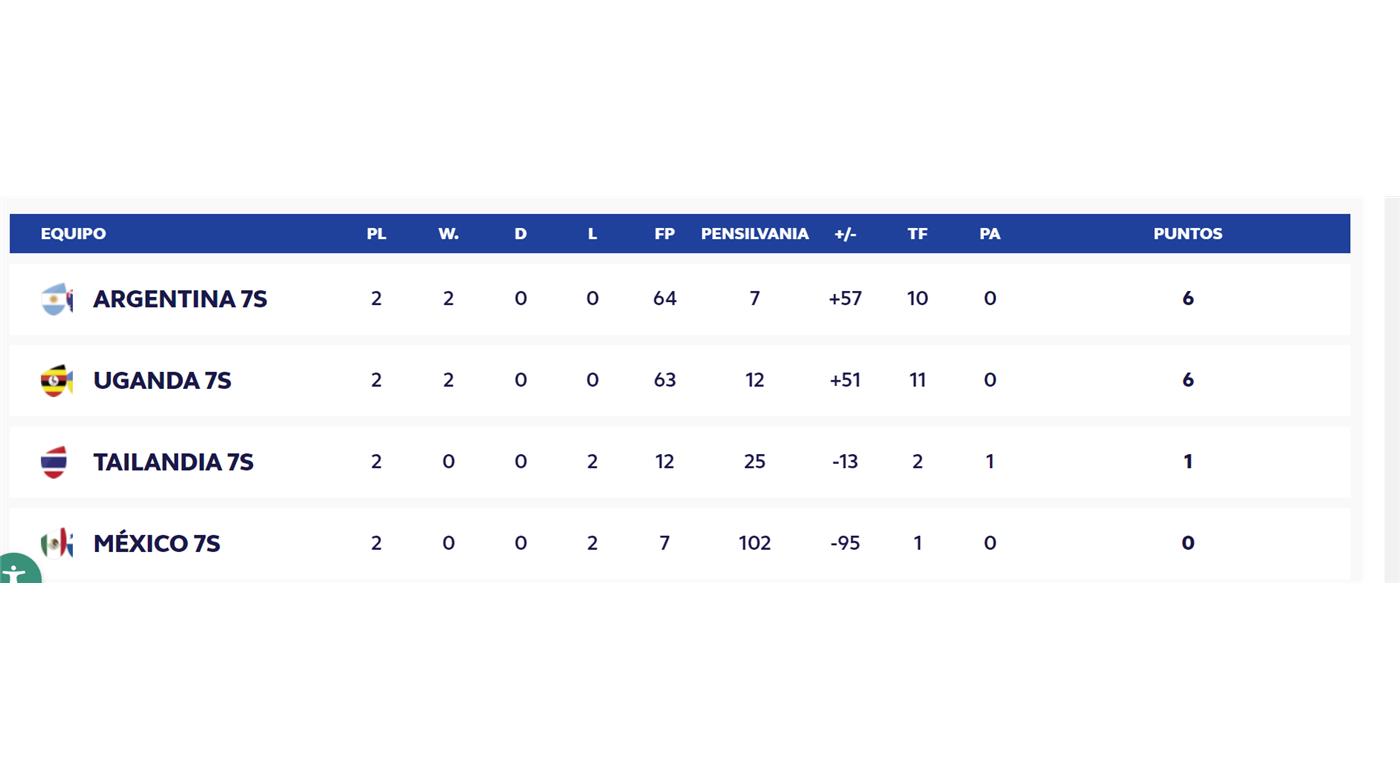Open the accessibility widget icon
Screen dimensions: 1400x780
[x=15, y=571]
